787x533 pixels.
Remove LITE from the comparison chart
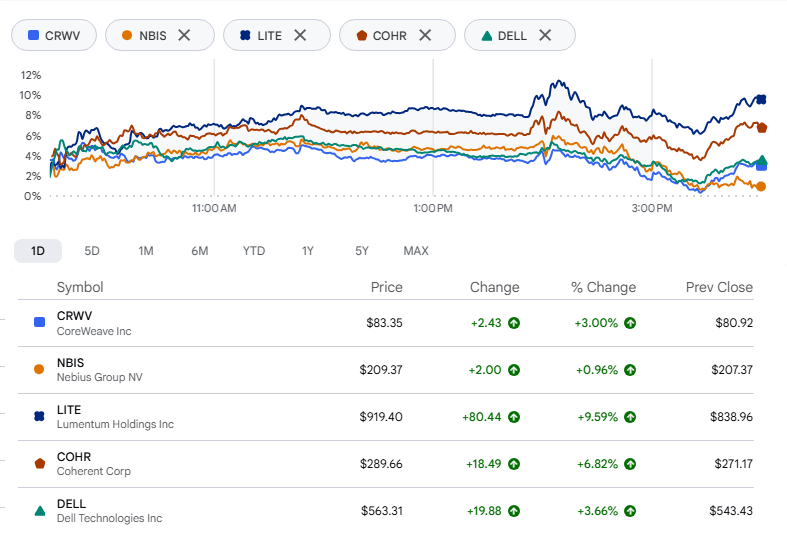(300, 35)
